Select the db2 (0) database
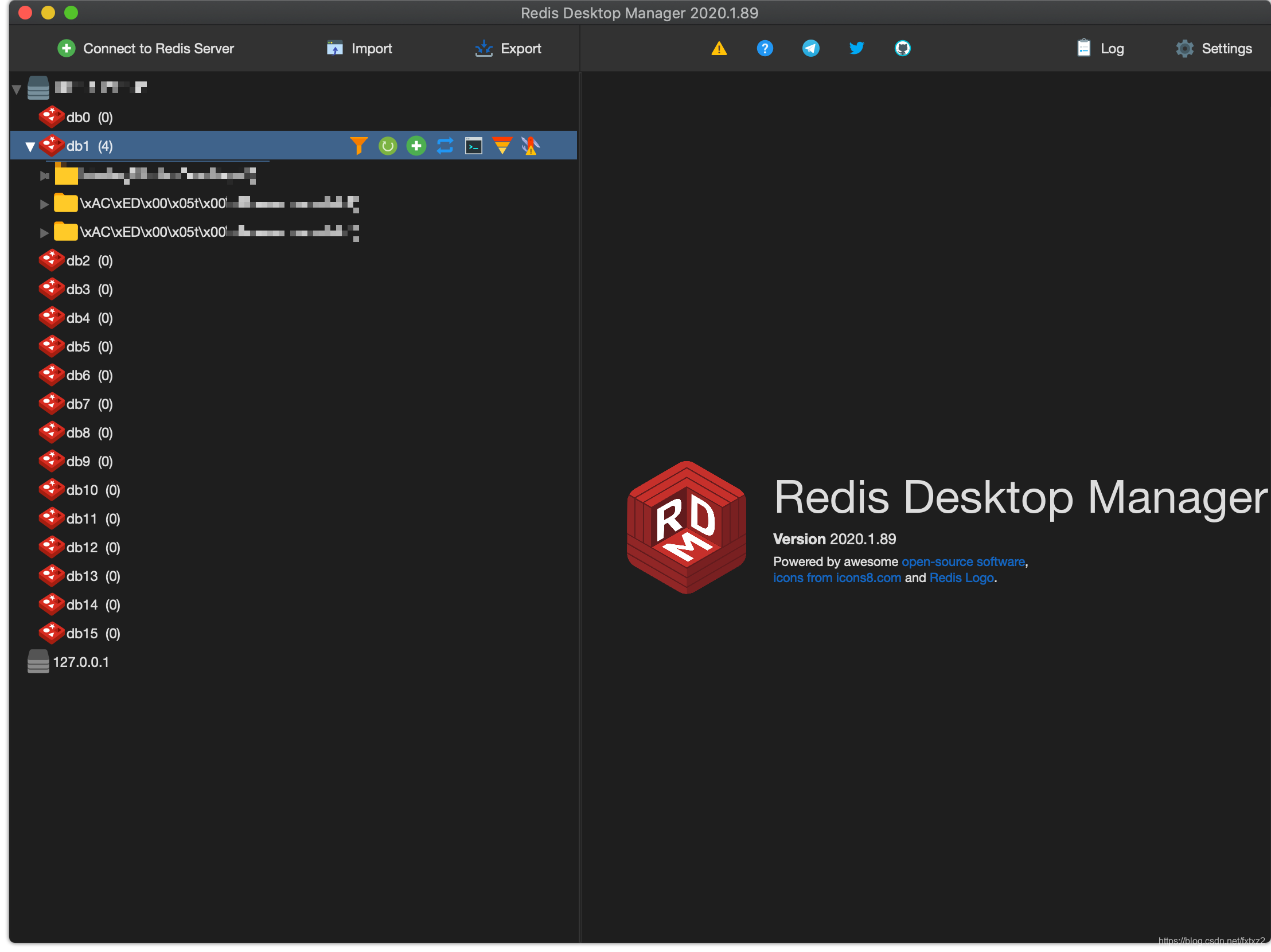This screenshot has width=1271, height=952. tap(89, 261)
